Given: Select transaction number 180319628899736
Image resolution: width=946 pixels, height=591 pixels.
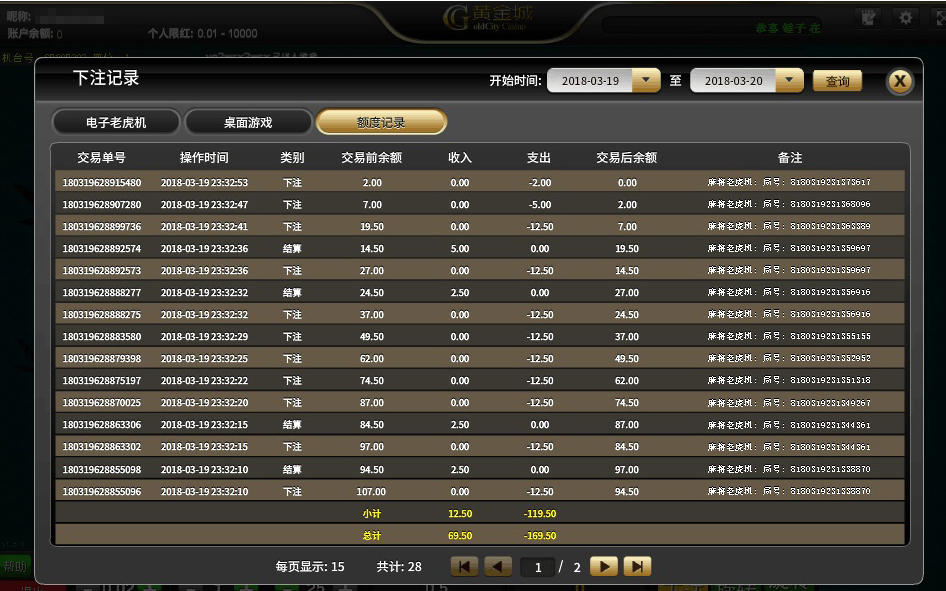Looking at the screenshot, I should (101, 227).
